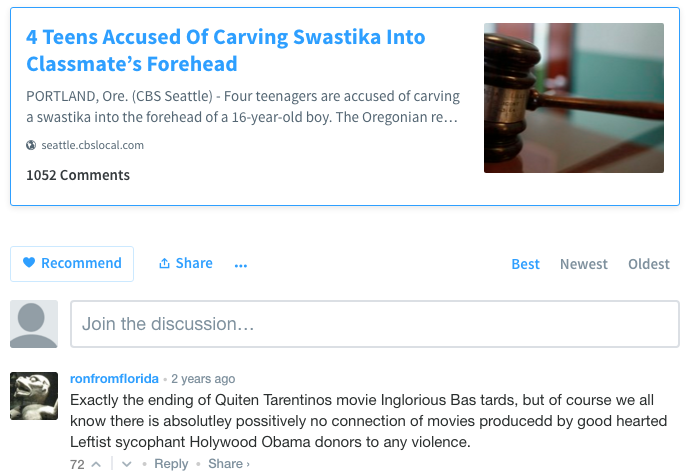
Task: Expand Share options on ronfromflorida's comment
Action: click(229, 464)
